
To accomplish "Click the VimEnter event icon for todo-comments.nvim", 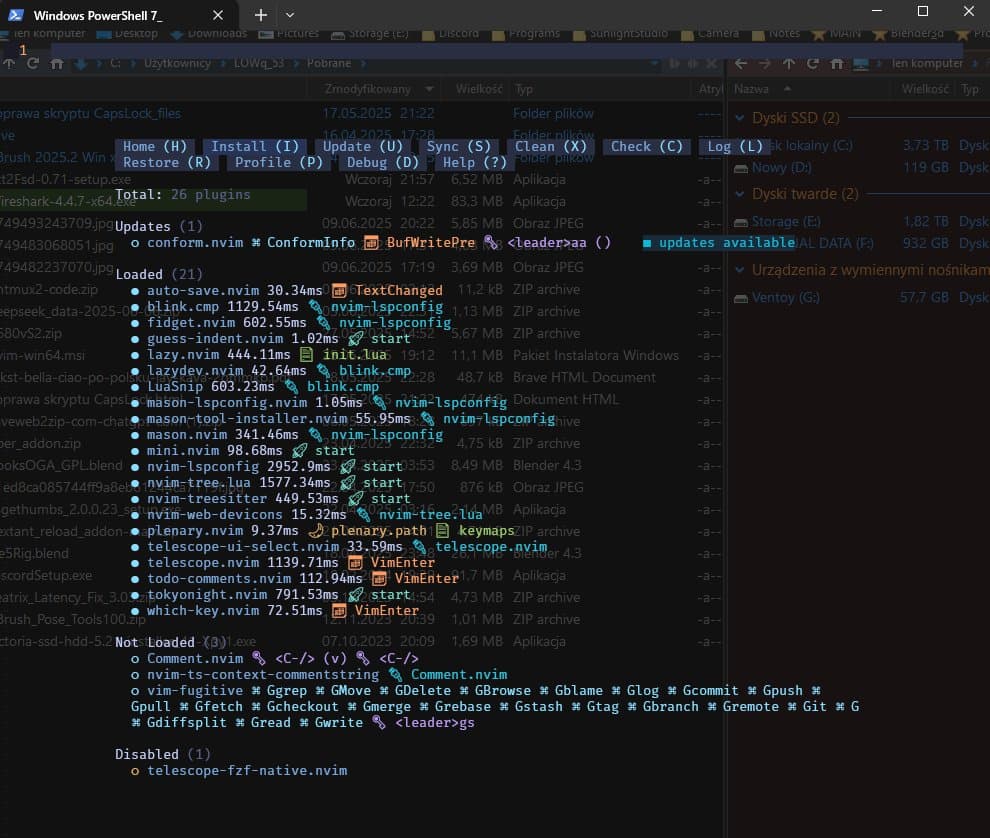I will pyautogui.click(x=379, y=578).
